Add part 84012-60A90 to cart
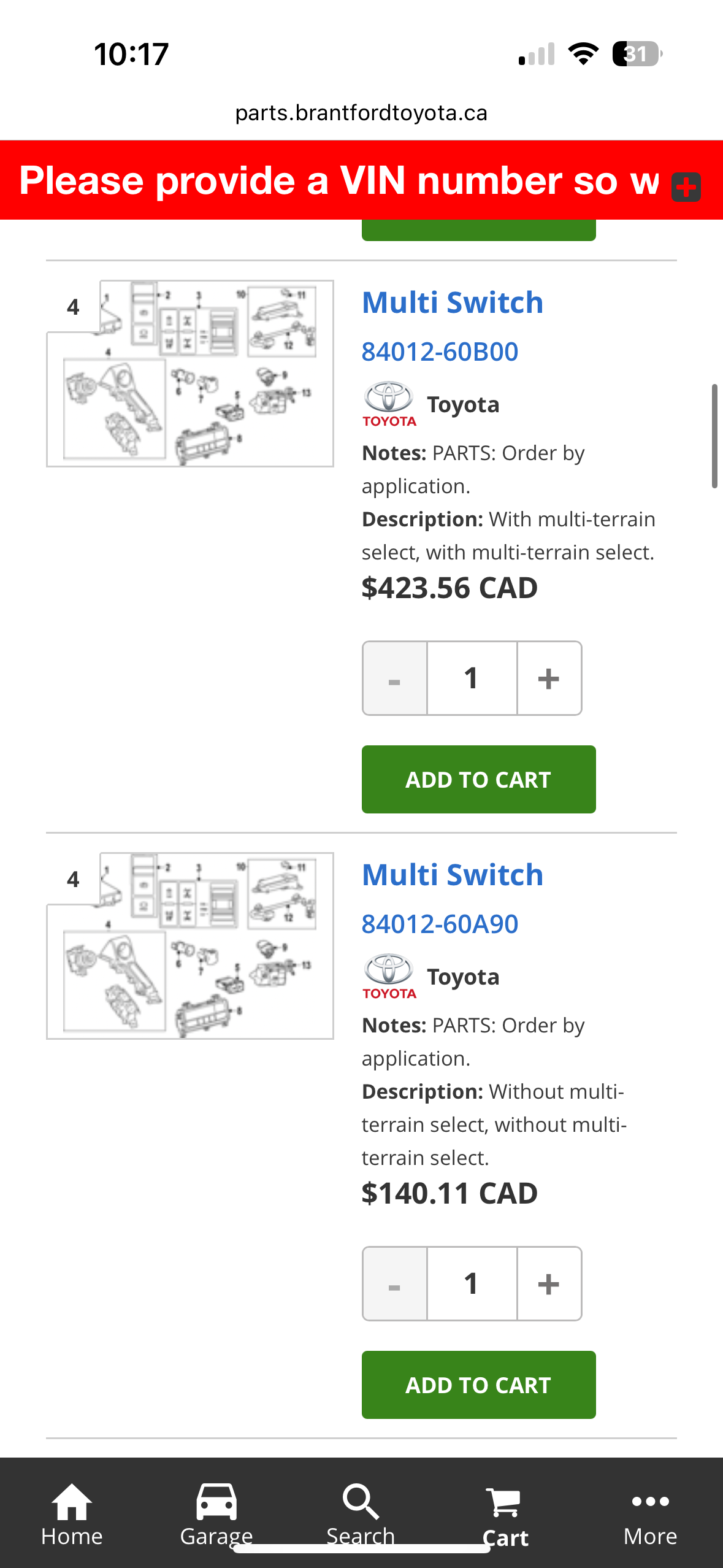This screenshot has width=723, height=1568. [x=479, y=1385]
